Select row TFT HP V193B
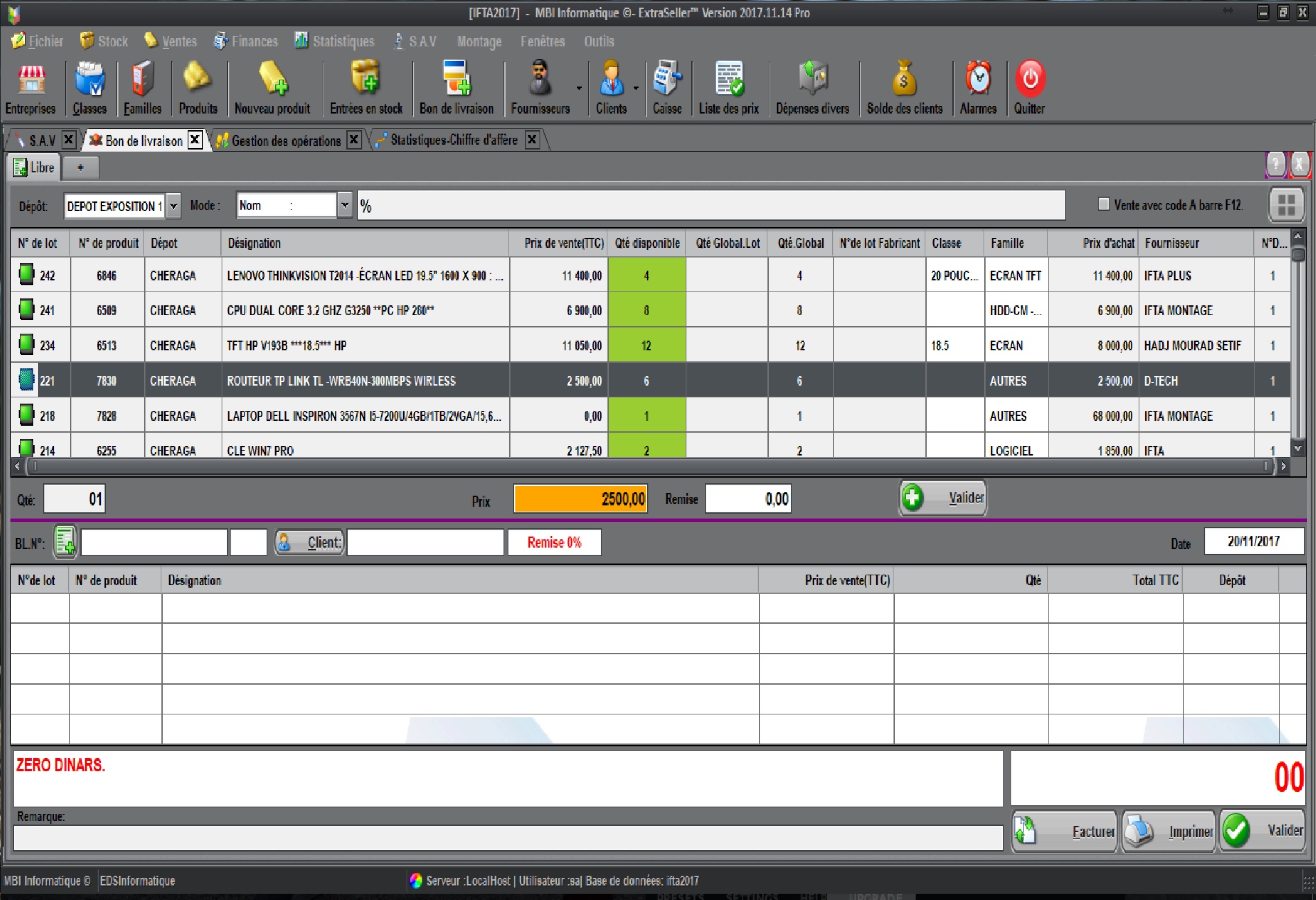The height and width of the screenshot is (900, 1316). click(x=650, y=345)
